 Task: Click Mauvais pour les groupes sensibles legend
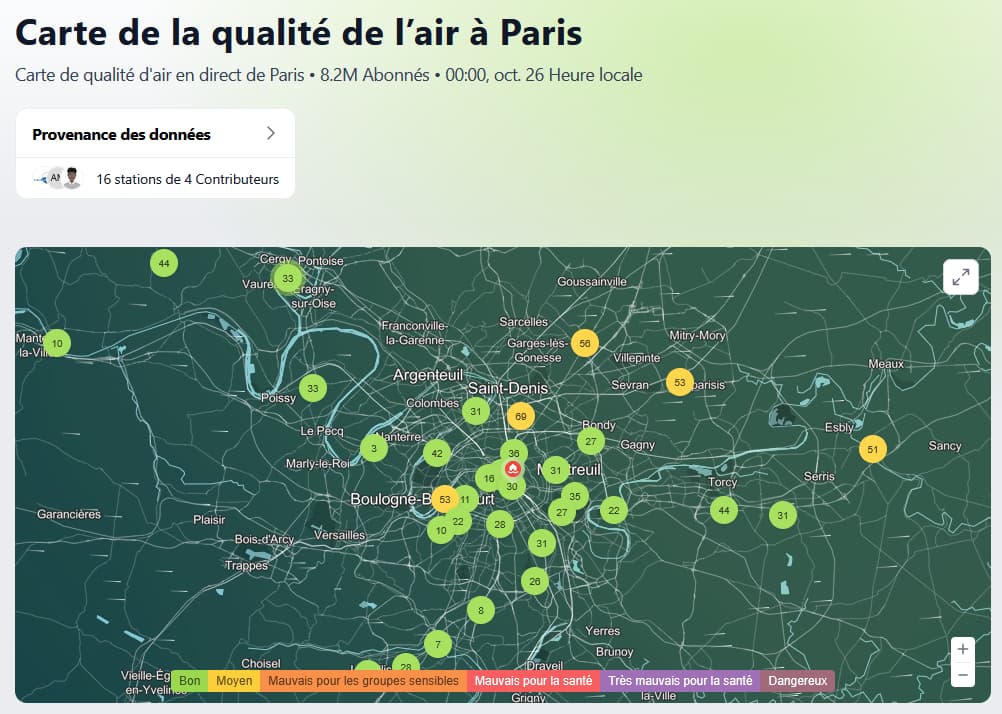click(x=363, y=681)
